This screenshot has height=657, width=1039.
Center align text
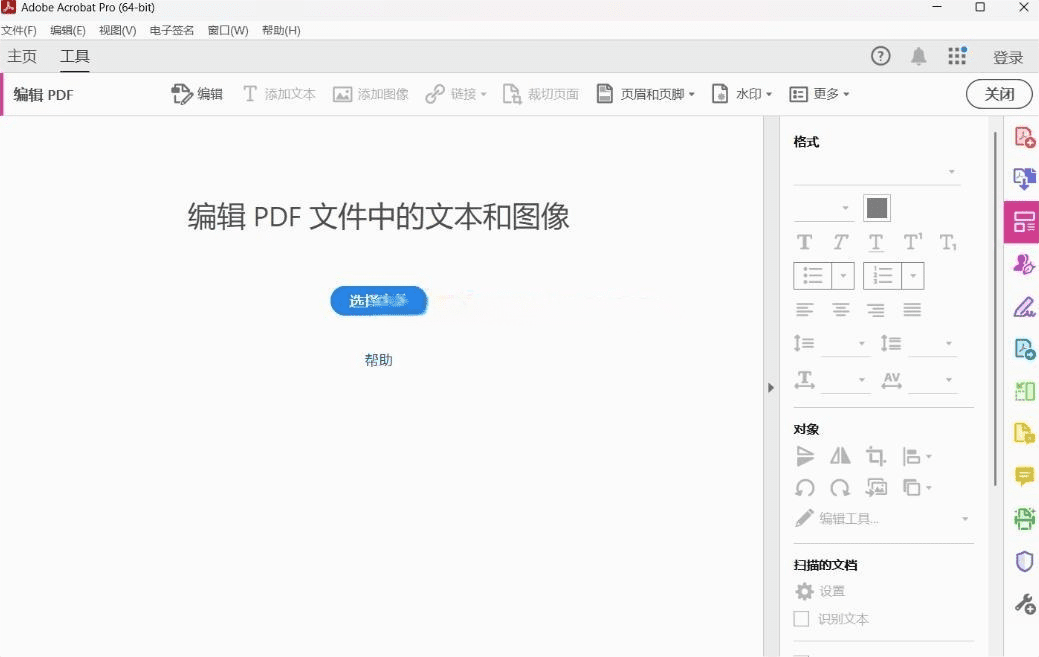click(x=840, y=309)
